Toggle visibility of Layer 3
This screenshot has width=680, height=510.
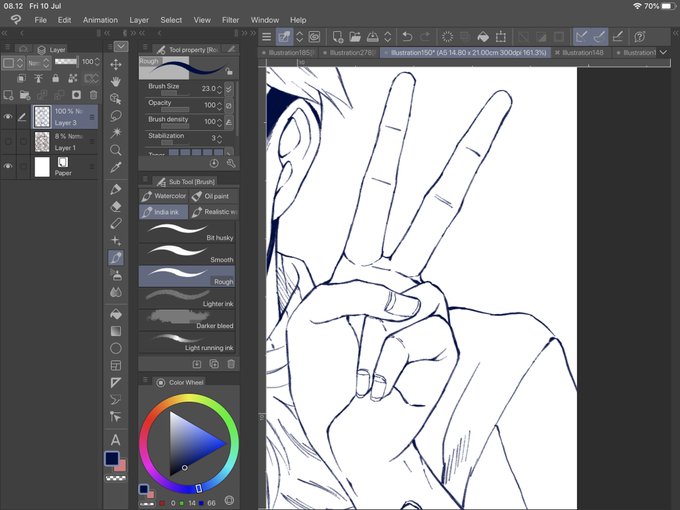point(8,116)
